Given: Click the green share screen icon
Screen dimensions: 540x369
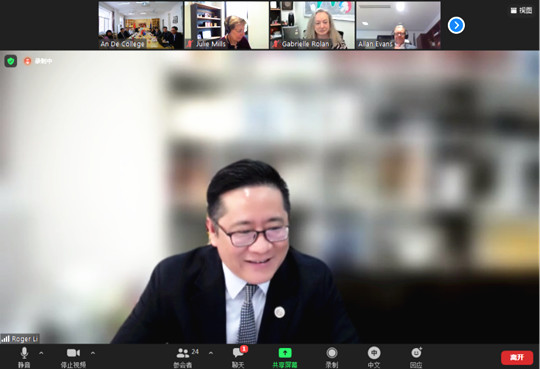Looking at the screenshot, I should 285,353.
